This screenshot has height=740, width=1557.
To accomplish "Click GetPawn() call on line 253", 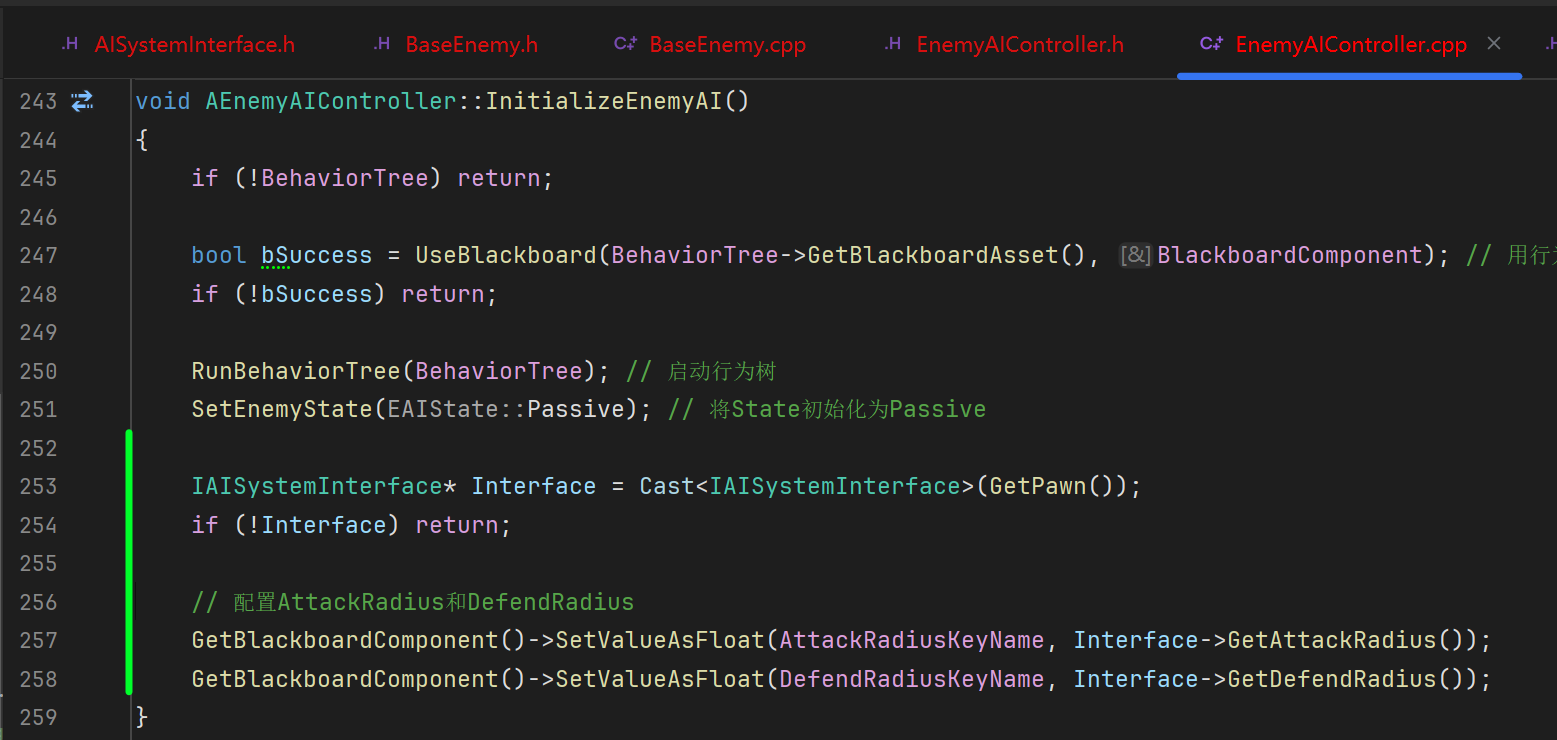I will 1051,487.
